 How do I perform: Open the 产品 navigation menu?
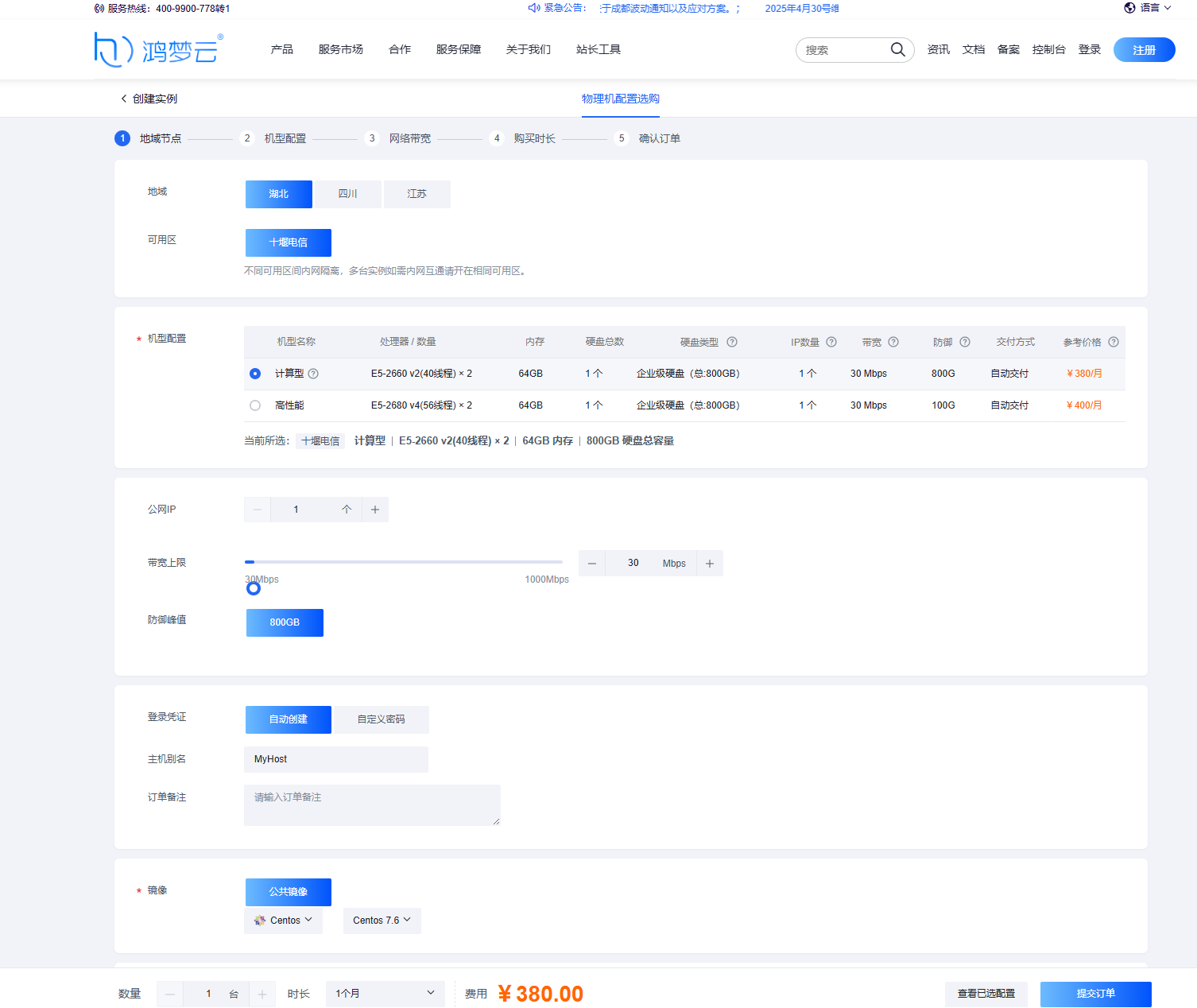(281, 49)
